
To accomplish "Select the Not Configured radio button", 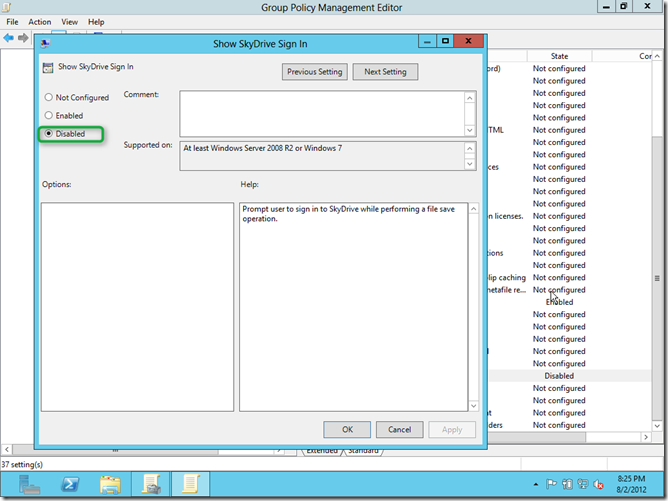I will click(49, 98).
